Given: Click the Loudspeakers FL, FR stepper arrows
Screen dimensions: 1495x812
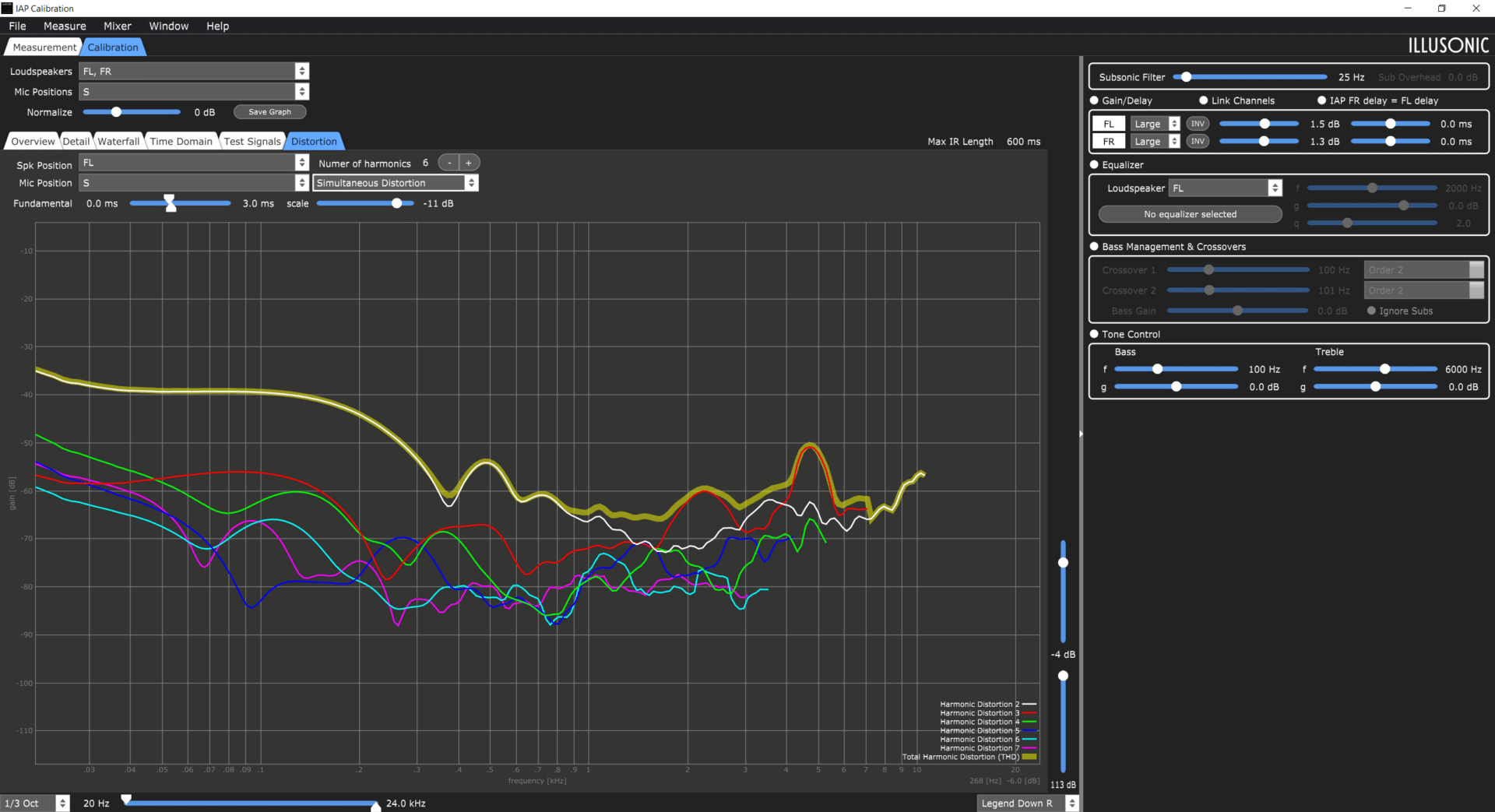Looking at the screenshot, I should click(302, 71).
